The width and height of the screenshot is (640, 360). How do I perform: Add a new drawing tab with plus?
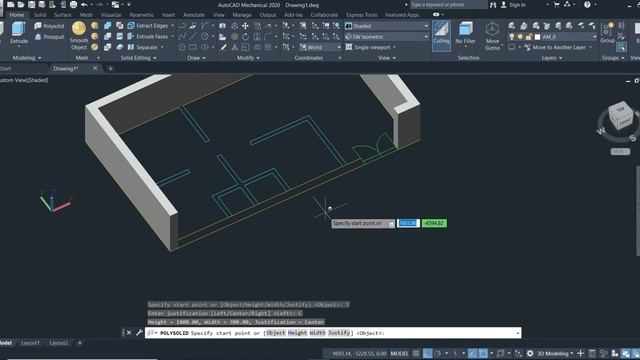click(110, 69)
